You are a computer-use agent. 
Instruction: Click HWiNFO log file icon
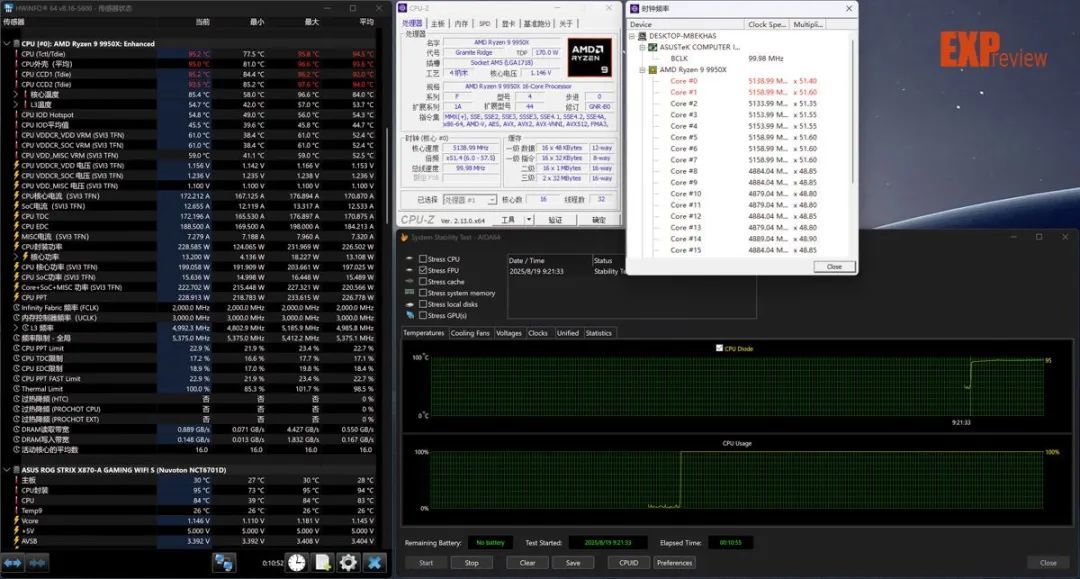click(x=322, y=562)
